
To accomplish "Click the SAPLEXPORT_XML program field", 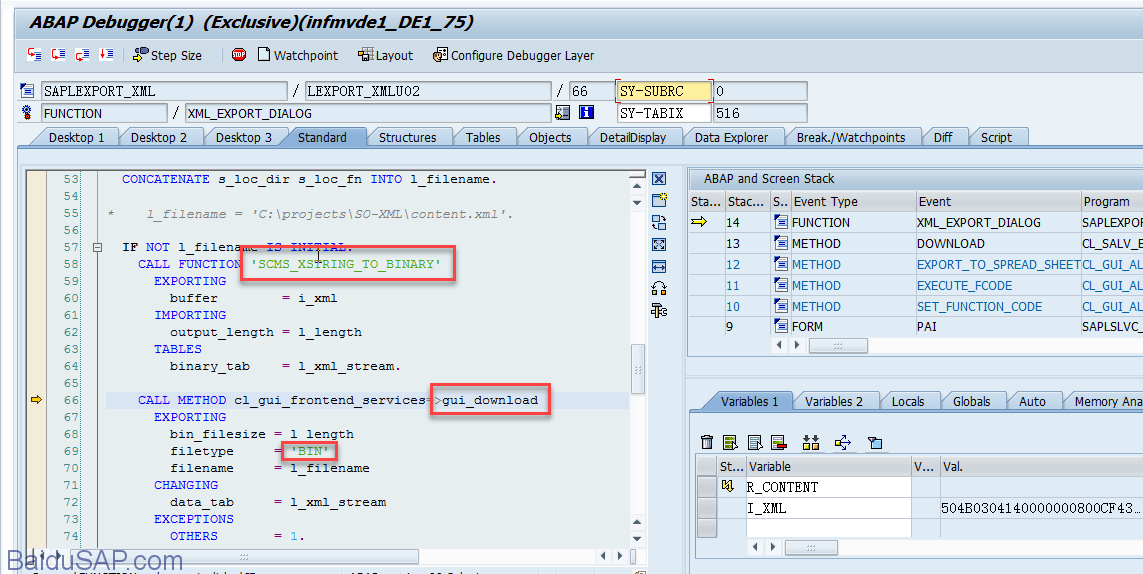I will [164, 91].
